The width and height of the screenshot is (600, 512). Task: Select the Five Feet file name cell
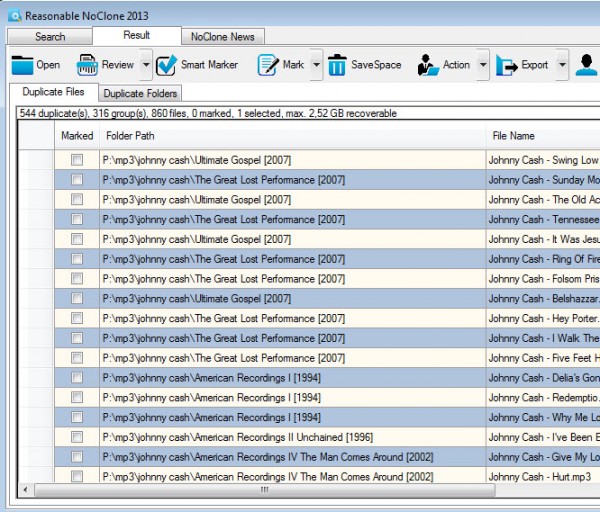coord(543,358)
